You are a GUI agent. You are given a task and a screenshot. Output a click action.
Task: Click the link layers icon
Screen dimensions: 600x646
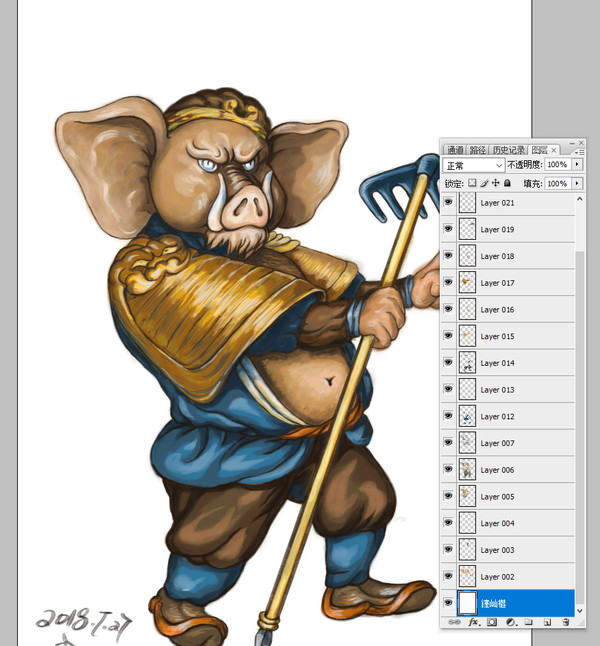point(454,622)
